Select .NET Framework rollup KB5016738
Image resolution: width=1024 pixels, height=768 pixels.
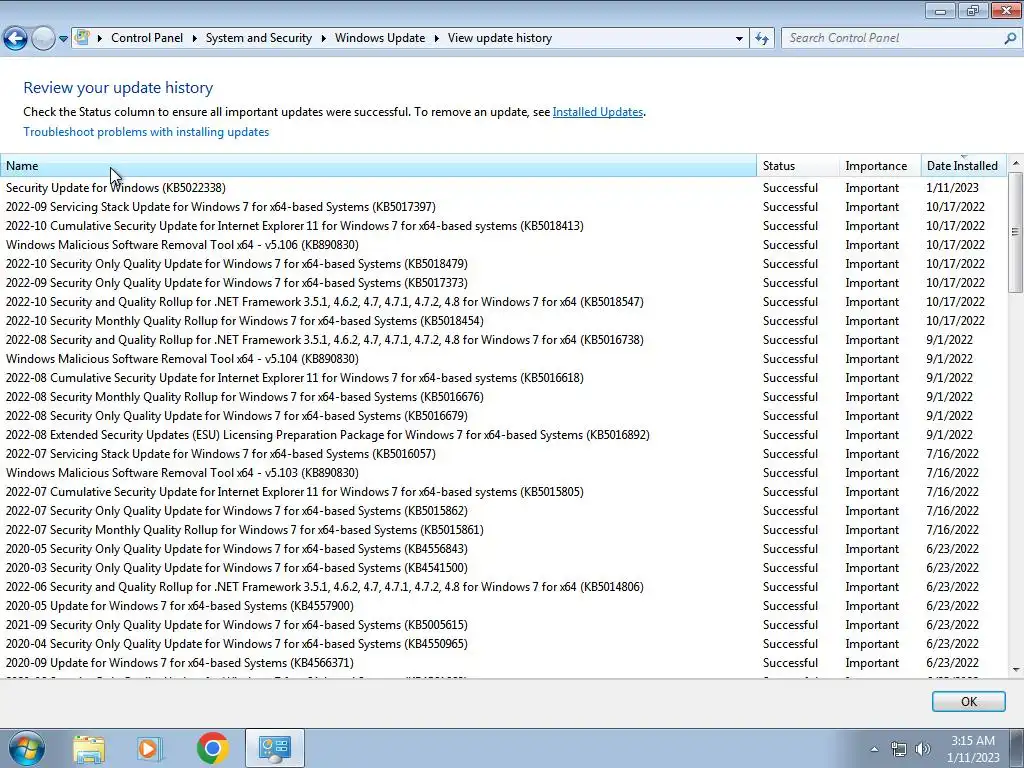click(x=503, y=340)
